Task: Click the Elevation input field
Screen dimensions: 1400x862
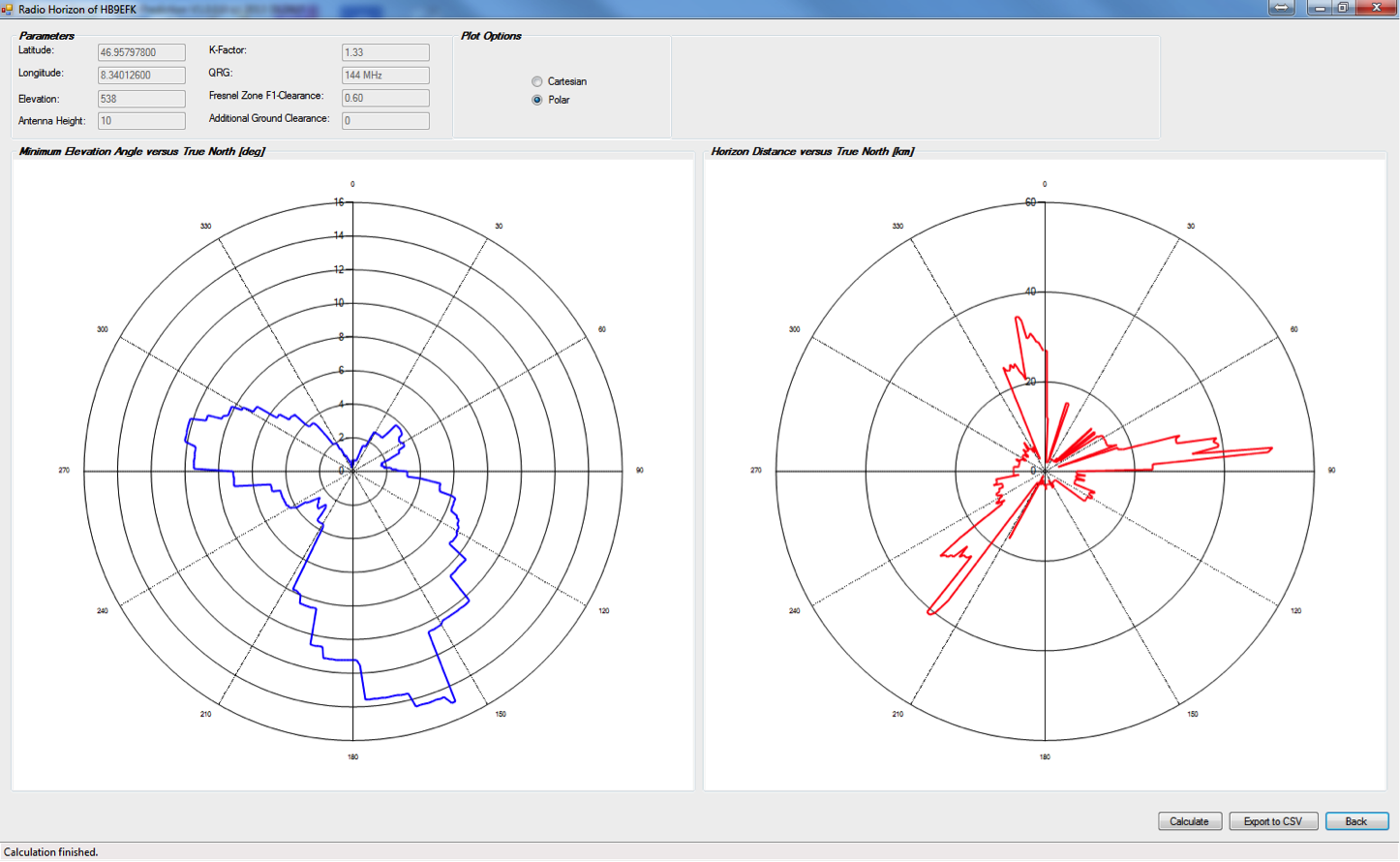Action: [141, 99]
